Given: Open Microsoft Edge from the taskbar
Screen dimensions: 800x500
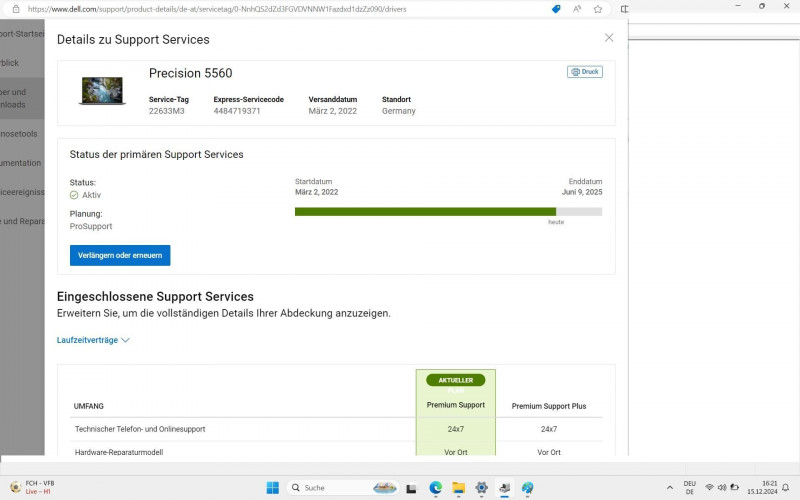Looking at the screenshot, I should pos(435,488).
